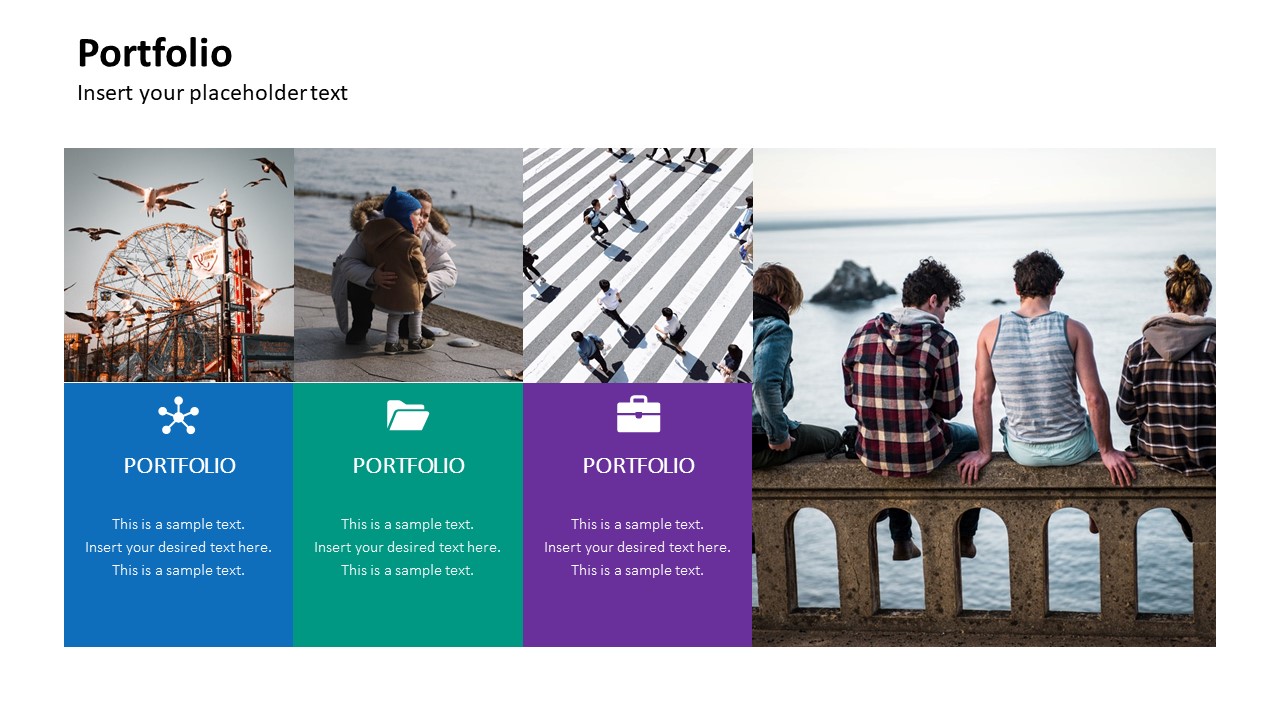The image size is (1280, 720).
Task: Click the crosswalk pedestrians image
Action: point(638,265)
